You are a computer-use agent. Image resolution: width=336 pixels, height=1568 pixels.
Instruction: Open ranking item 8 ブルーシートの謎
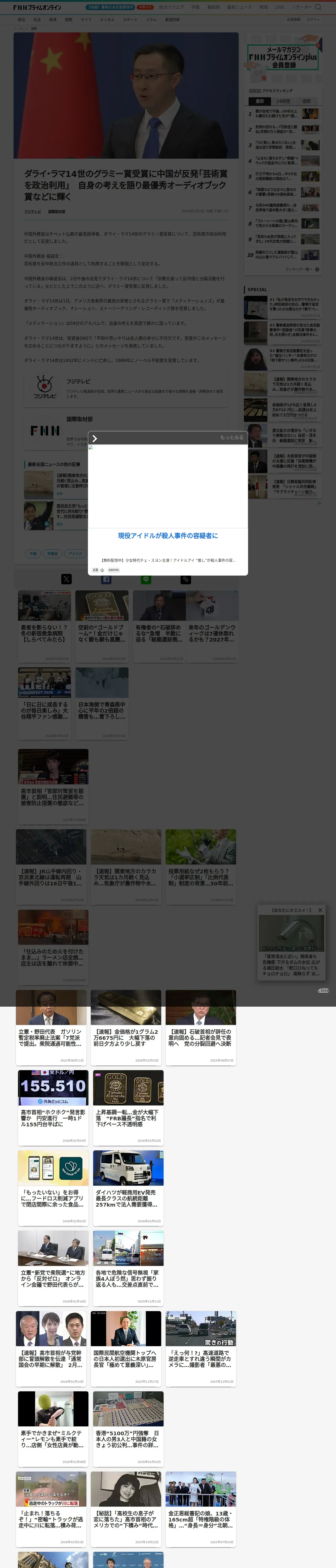click(x=283, y=223)
